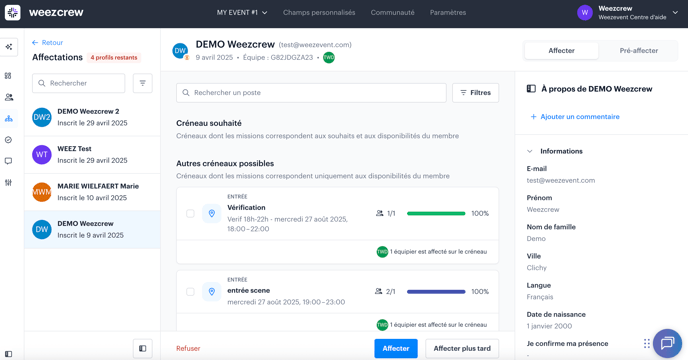
Task: Open the Filtres button
Action: click(476, 93)
